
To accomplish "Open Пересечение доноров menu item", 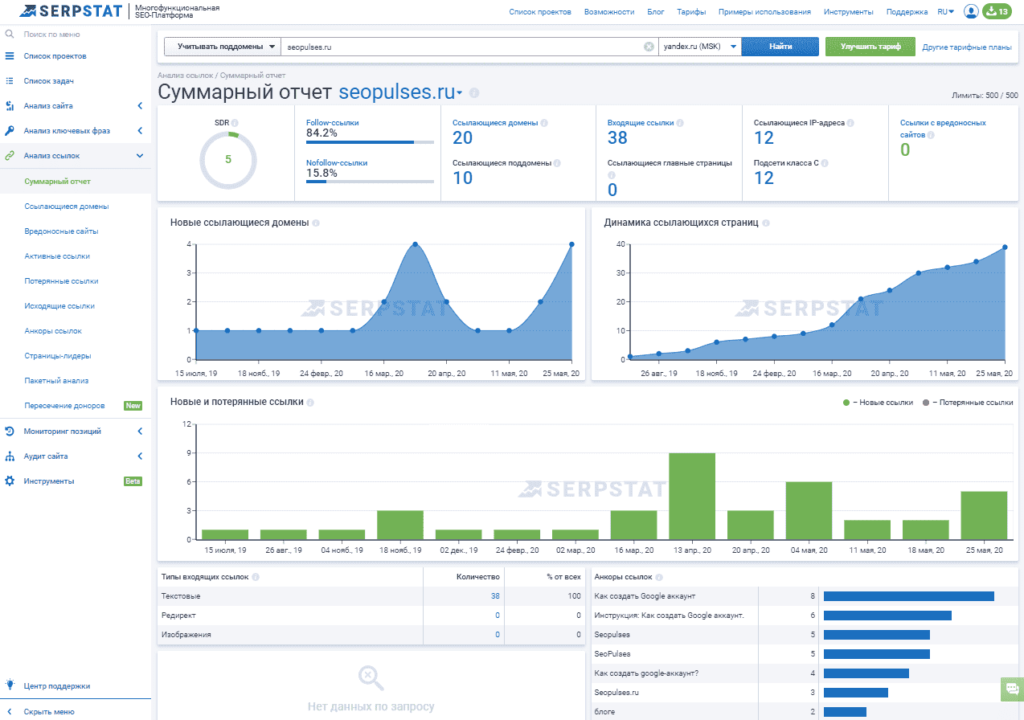I will [x=65, y=406].
